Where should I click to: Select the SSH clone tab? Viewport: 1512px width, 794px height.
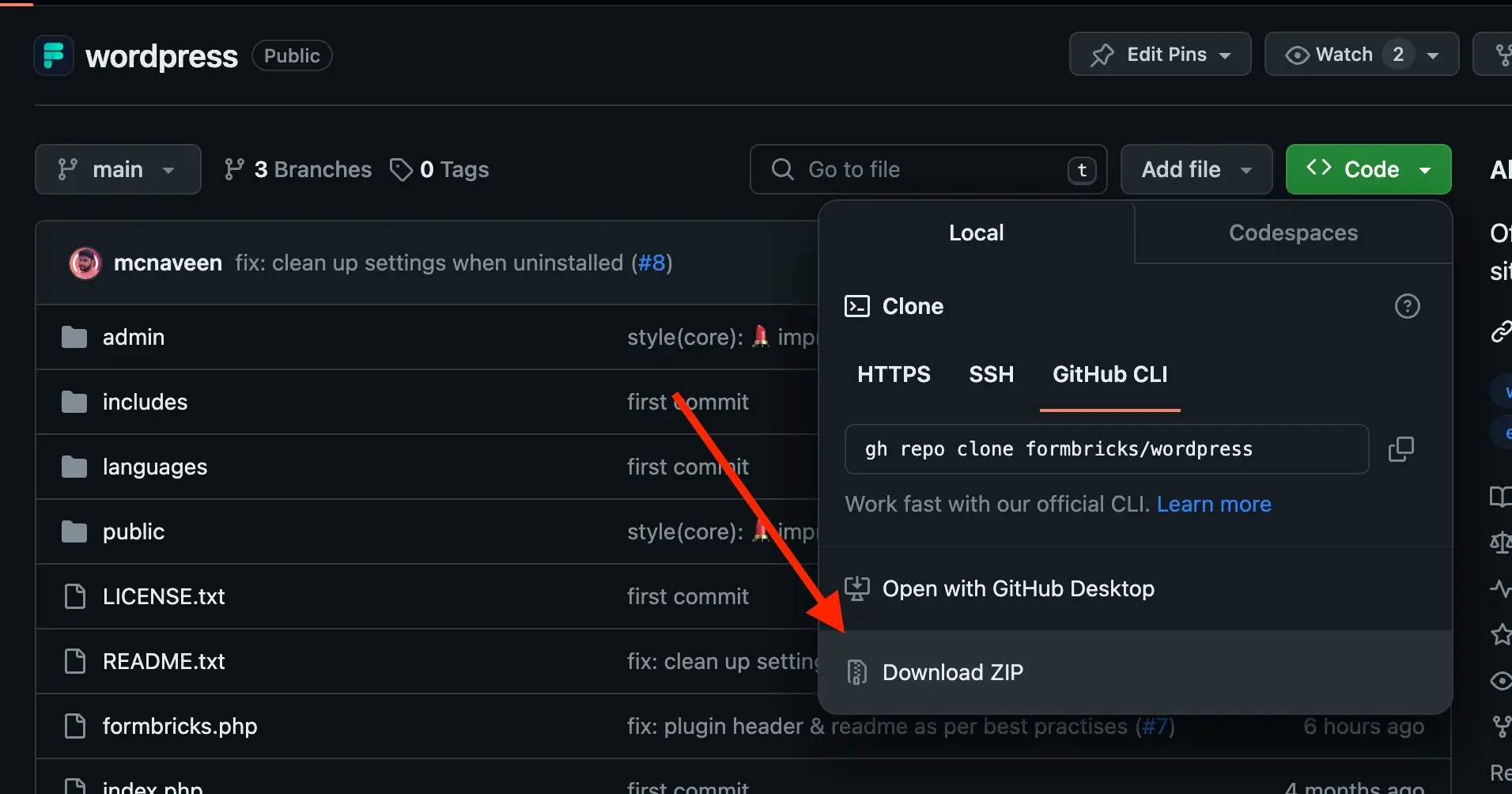pos(991,374)
